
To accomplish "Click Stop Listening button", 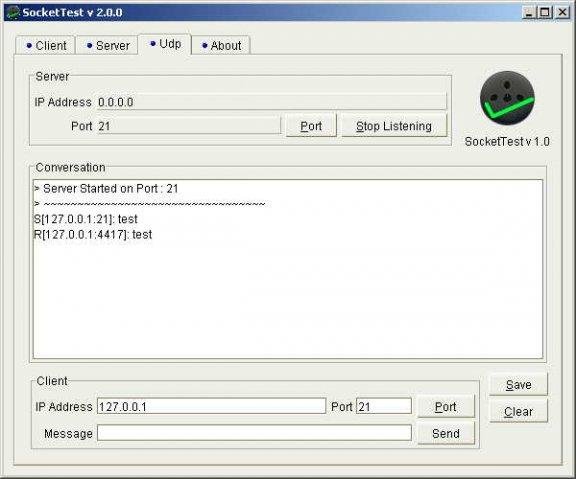I will pyautogui.click(x=394, y=126).
